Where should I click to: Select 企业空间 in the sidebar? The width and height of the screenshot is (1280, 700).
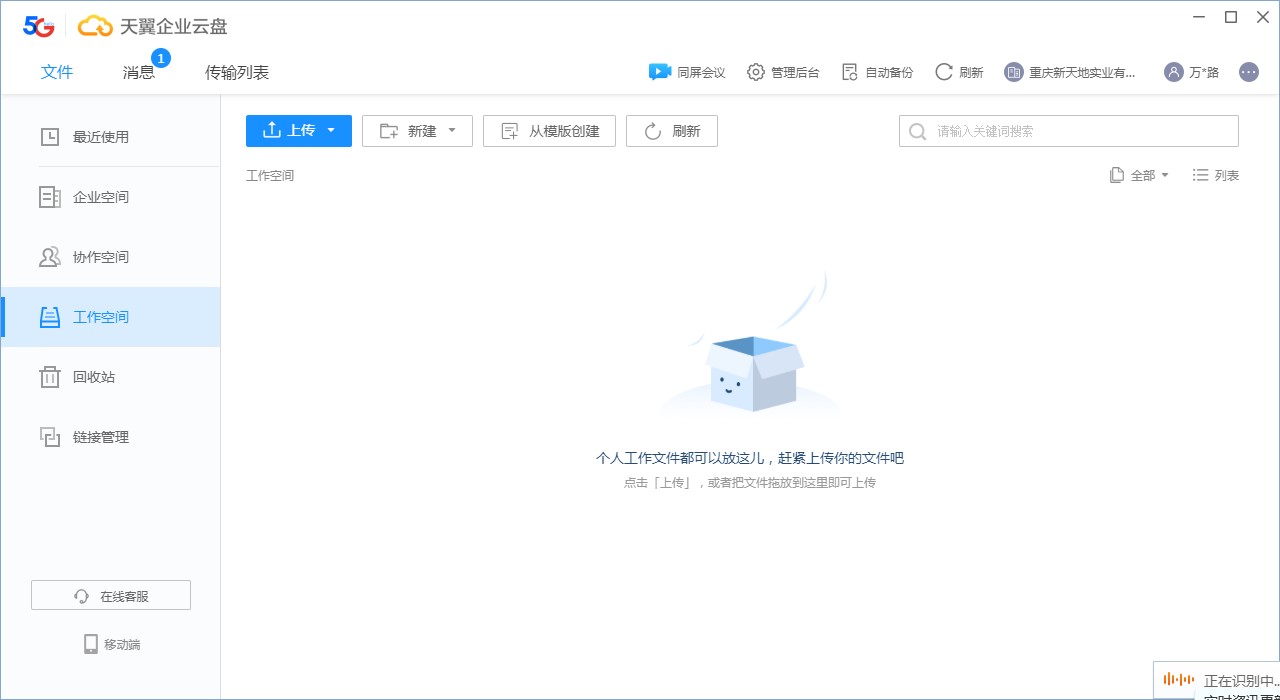point(100,197)
